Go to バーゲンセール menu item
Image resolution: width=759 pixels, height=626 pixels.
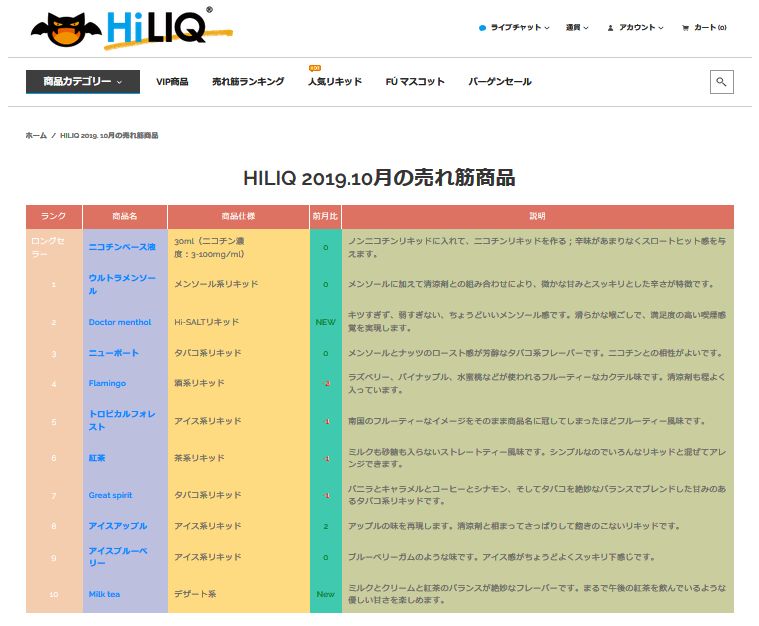500,82
